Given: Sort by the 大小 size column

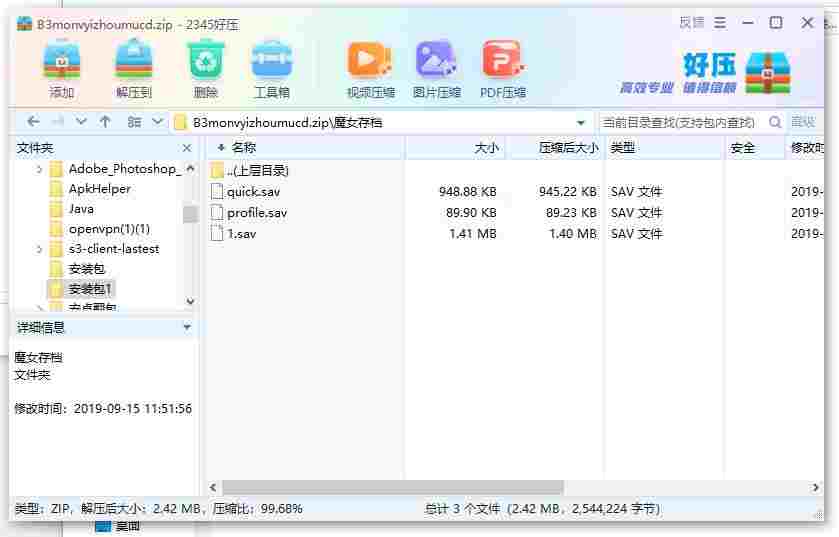Looking at the screenshot, I should click(486, 148).
